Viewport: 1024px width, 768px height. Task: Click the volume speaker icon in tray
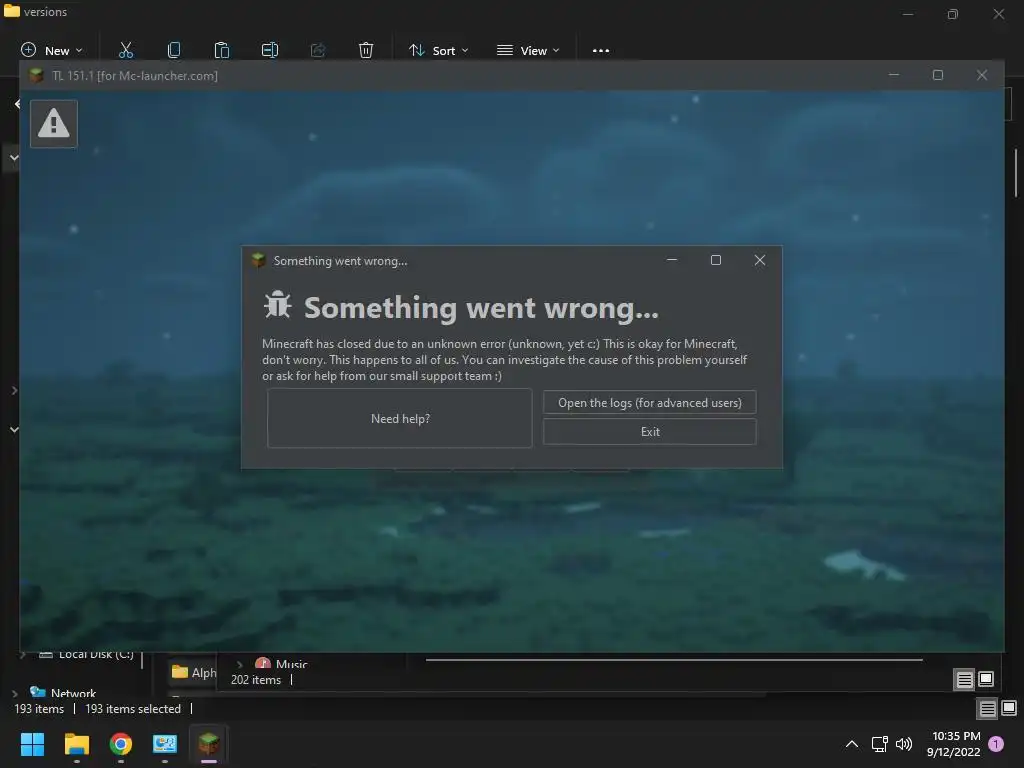904,744
